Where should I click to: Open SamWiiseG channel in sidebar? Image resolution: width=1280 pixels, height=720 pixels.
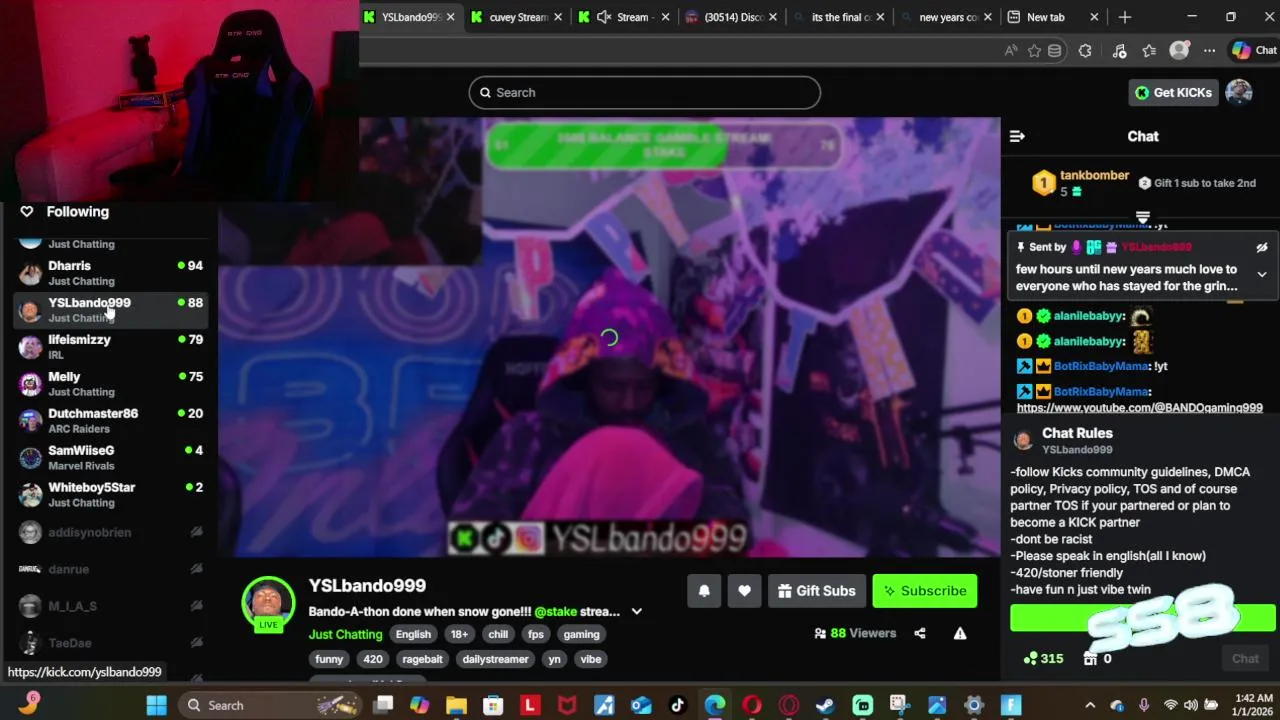(110, 458)
